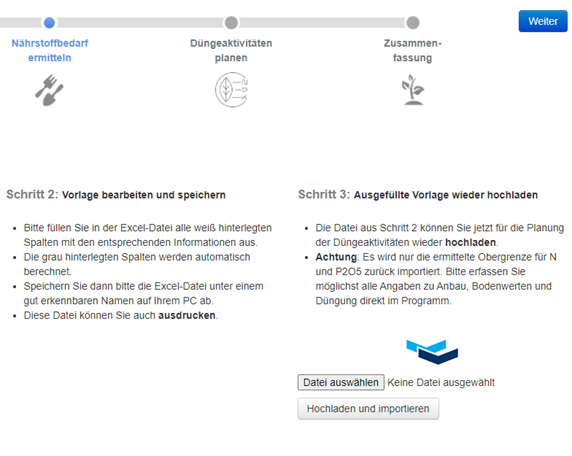The height and width of the screenshot is (456, 572).
Task: Click the blue Weiter button
Action: click(543, 21)
